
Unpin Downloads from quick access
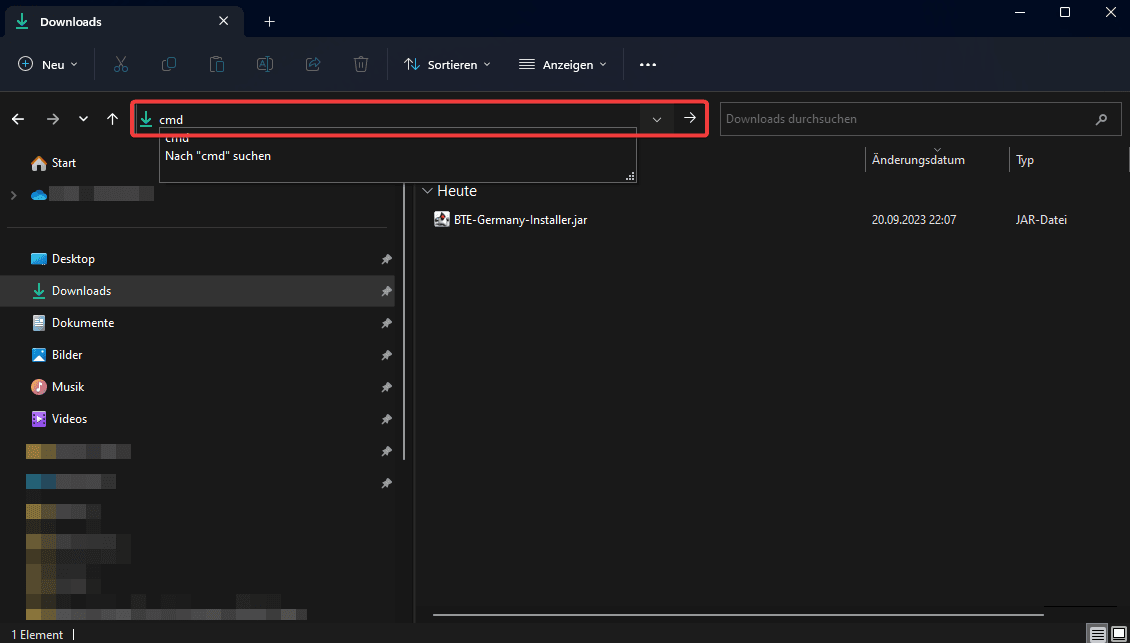coord(386,291)
